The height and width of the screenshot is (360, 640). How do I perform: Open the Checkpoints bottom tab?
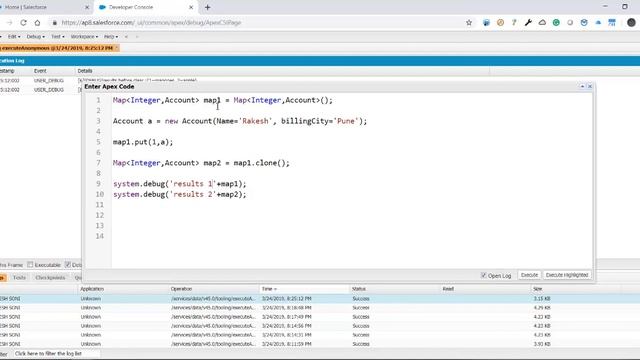(x=50, y=278)
